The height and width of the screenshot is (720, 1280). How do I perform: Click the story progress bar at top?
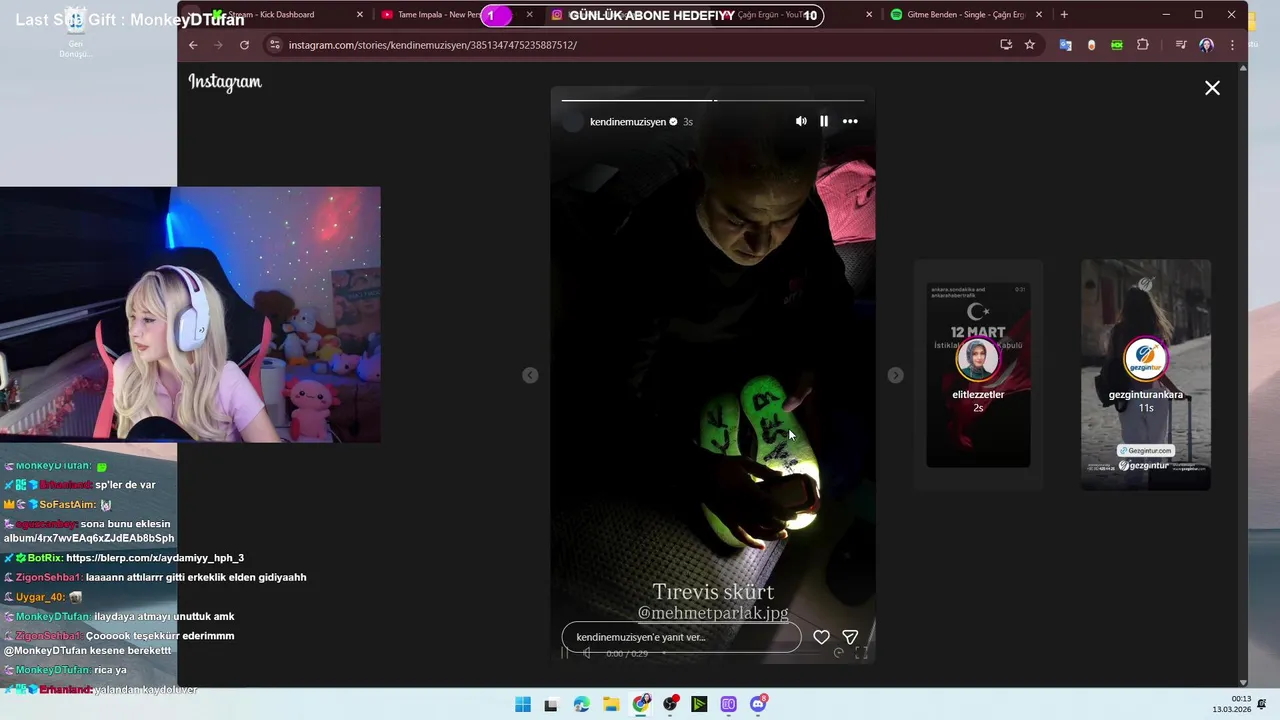tap(713, 100)
